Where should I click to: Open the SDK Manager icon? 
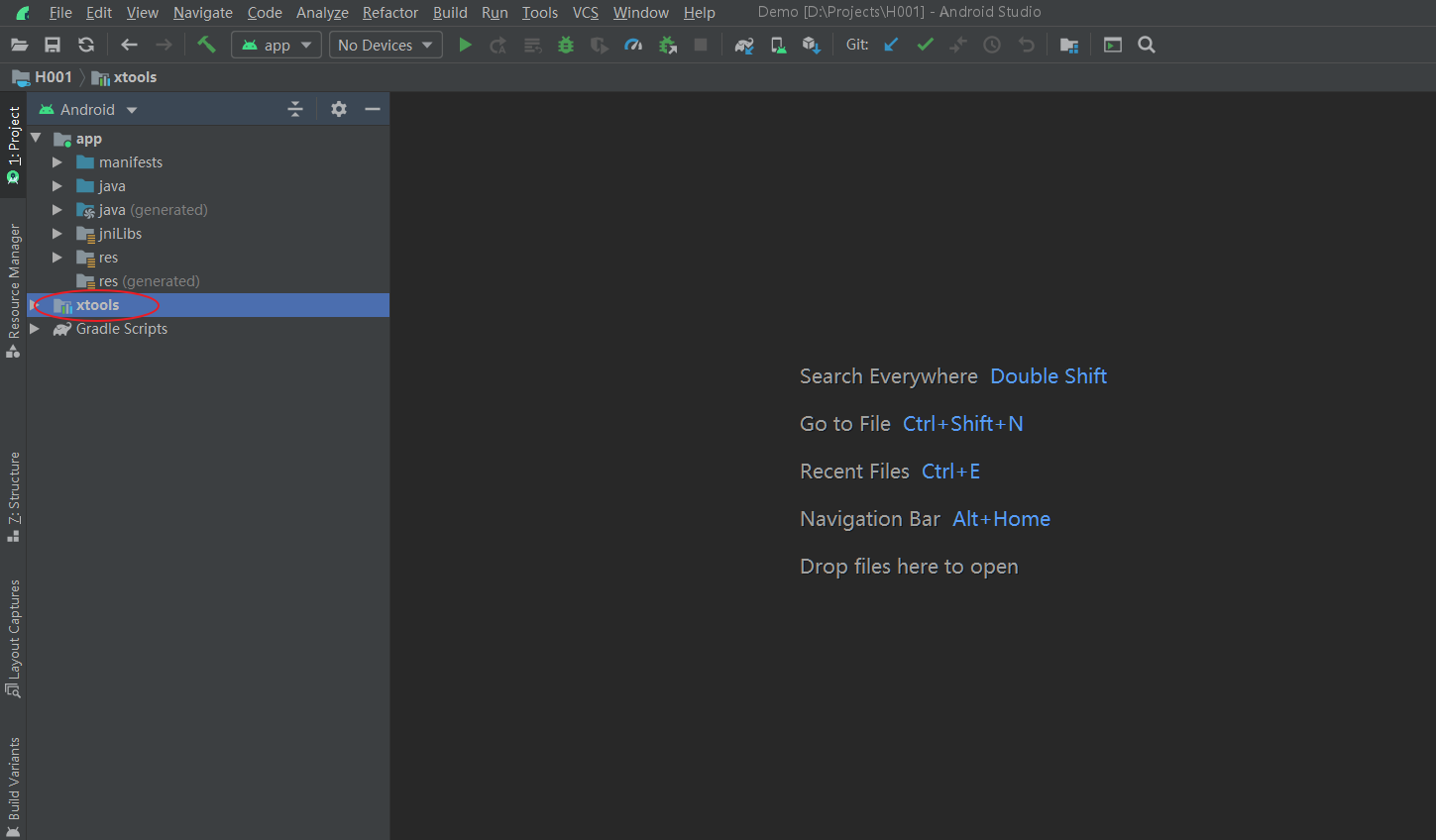coord(812,45)
